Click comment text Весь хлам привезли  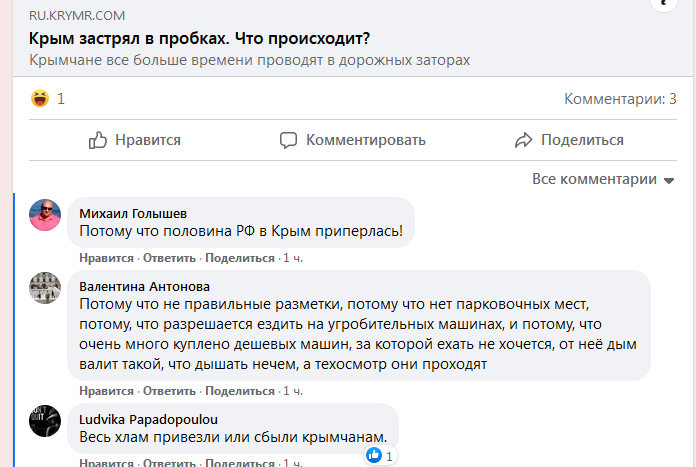(x=233, y=437)
